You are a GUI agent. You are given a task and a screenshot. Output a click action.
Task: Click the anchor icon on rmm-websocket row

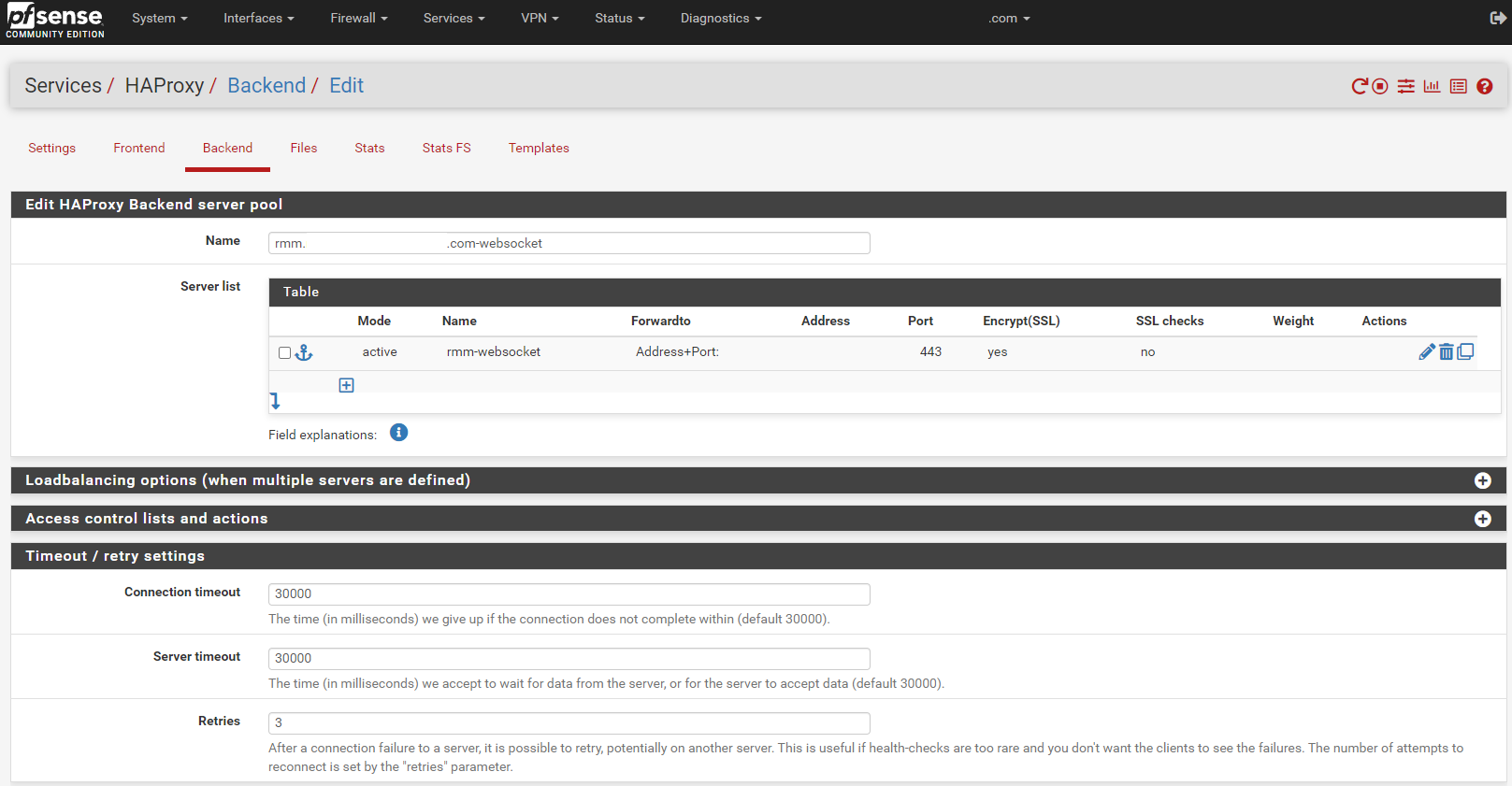(x=304, y=352)
